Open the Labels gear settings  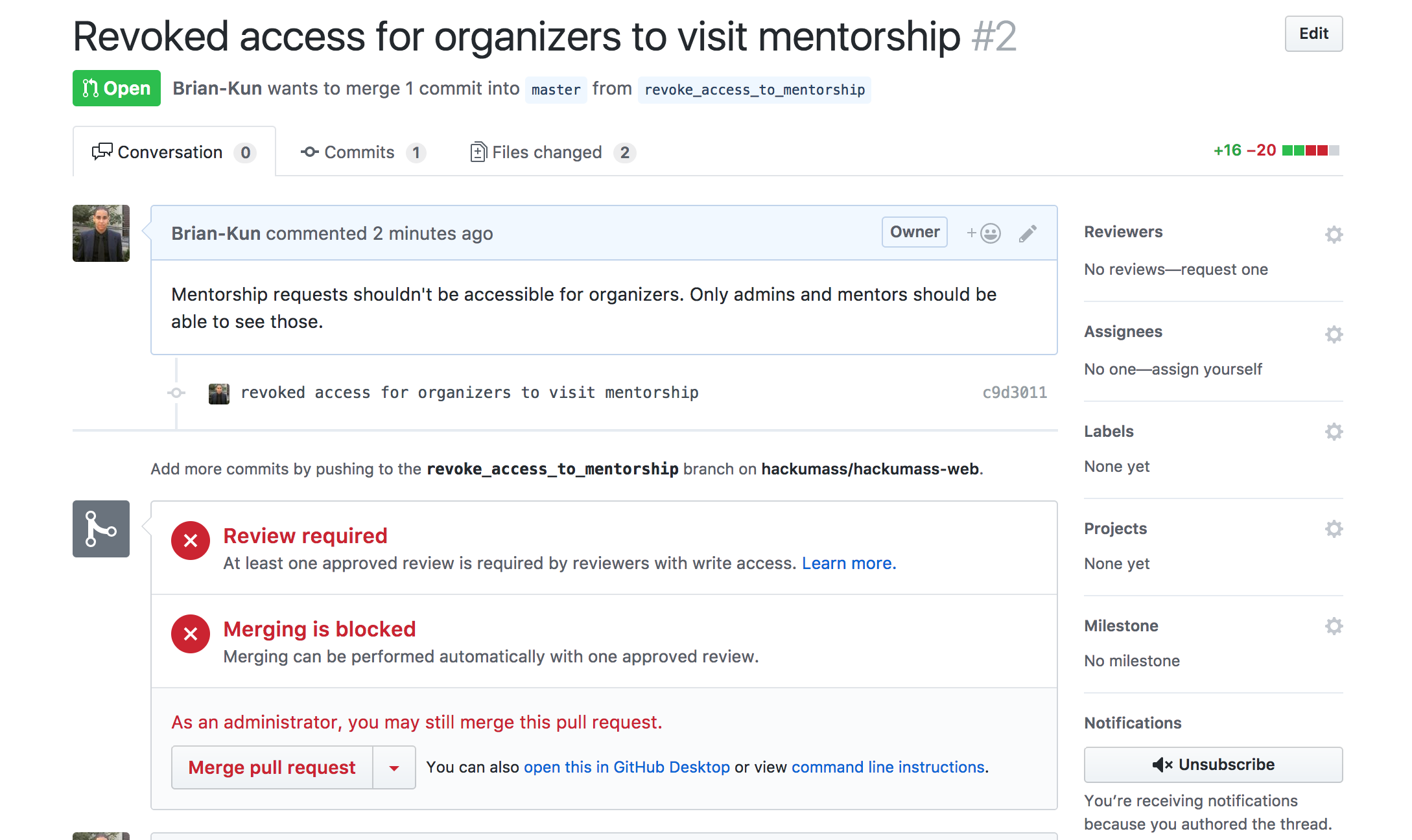1334,431
